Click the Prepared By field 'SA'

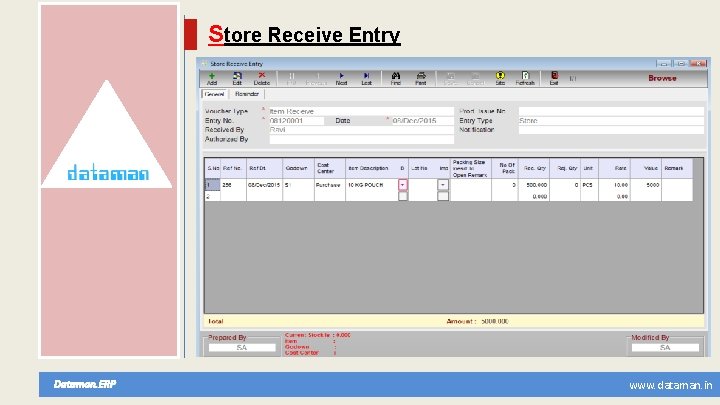(242, 348)
